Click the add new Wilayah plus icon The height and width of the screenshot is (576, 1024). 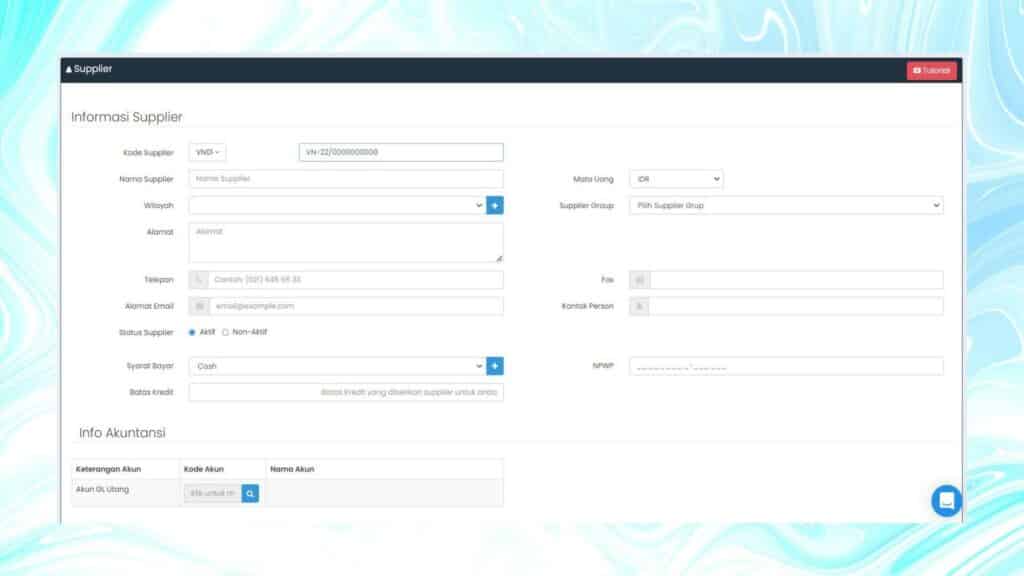tap(495, 204)
